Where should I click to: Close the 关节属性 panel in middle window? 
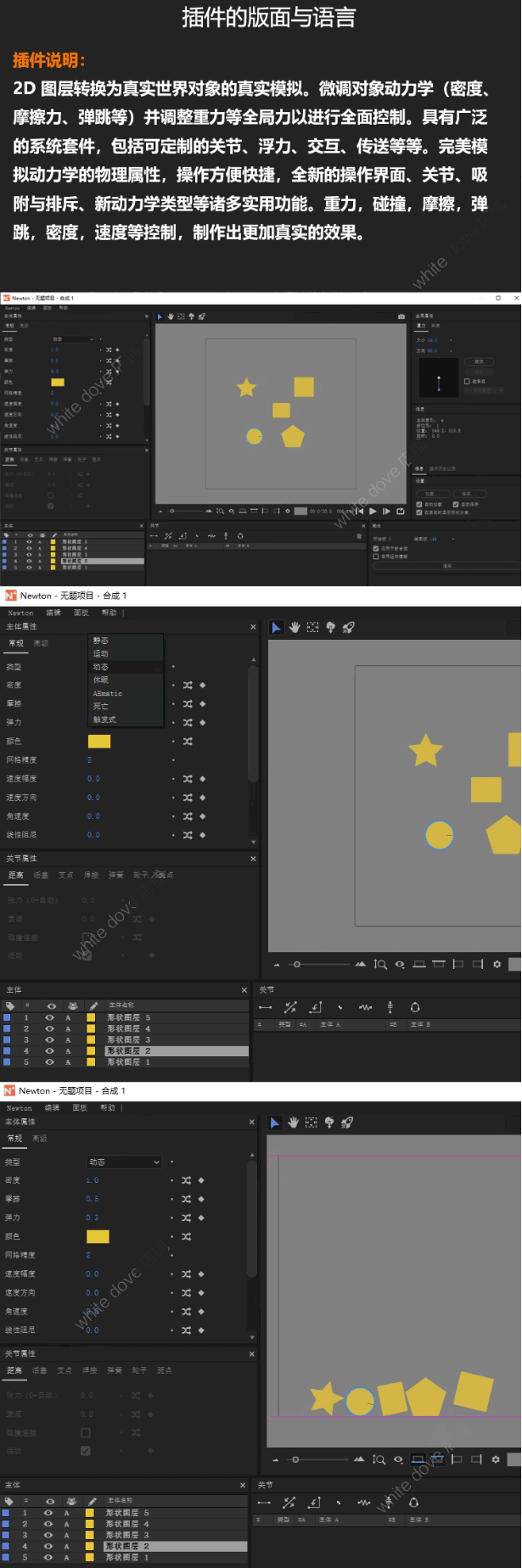(x=253, y=859)
